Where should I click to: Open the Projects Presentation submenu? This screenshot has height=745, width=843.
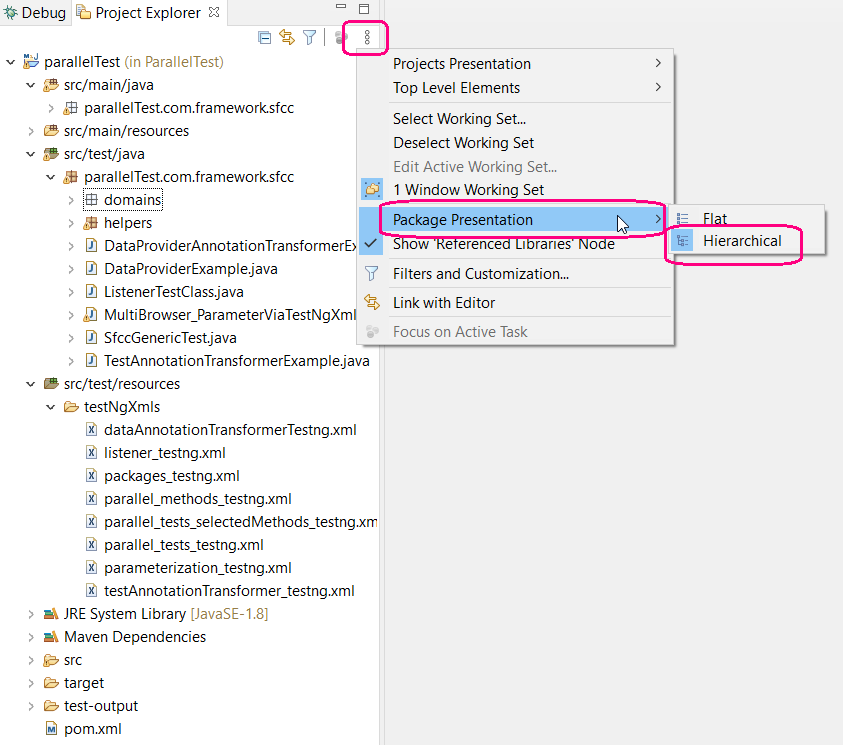460,63
